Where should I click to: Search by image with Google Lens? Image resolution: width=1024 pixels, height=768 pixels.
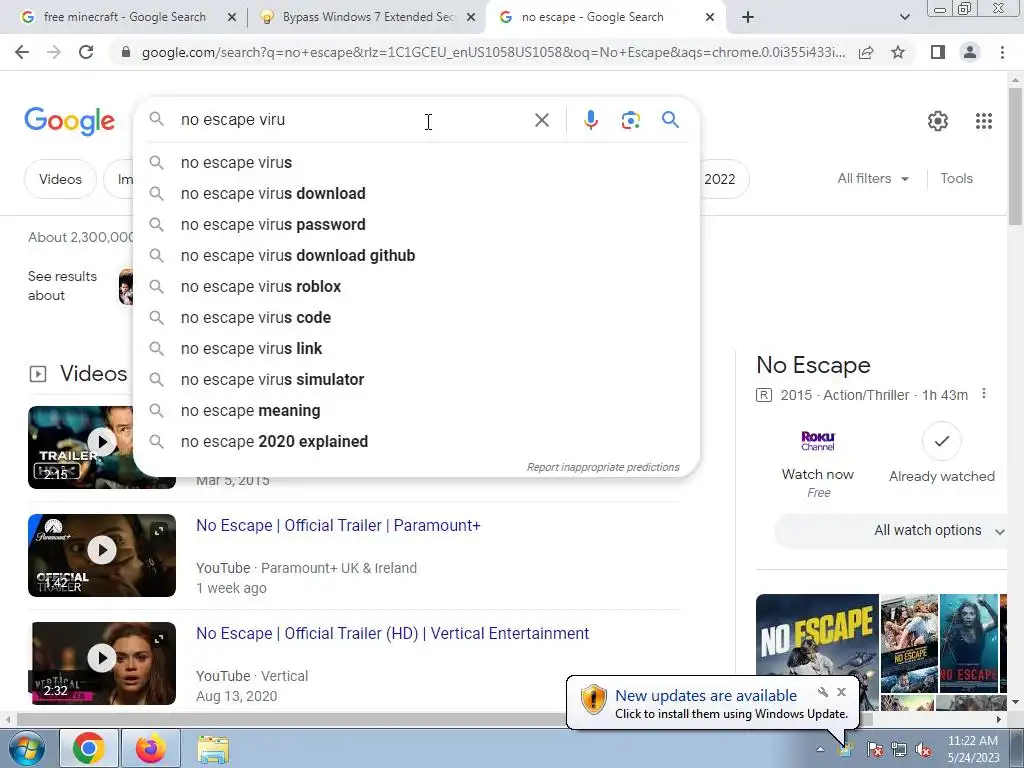click(630, 120)
